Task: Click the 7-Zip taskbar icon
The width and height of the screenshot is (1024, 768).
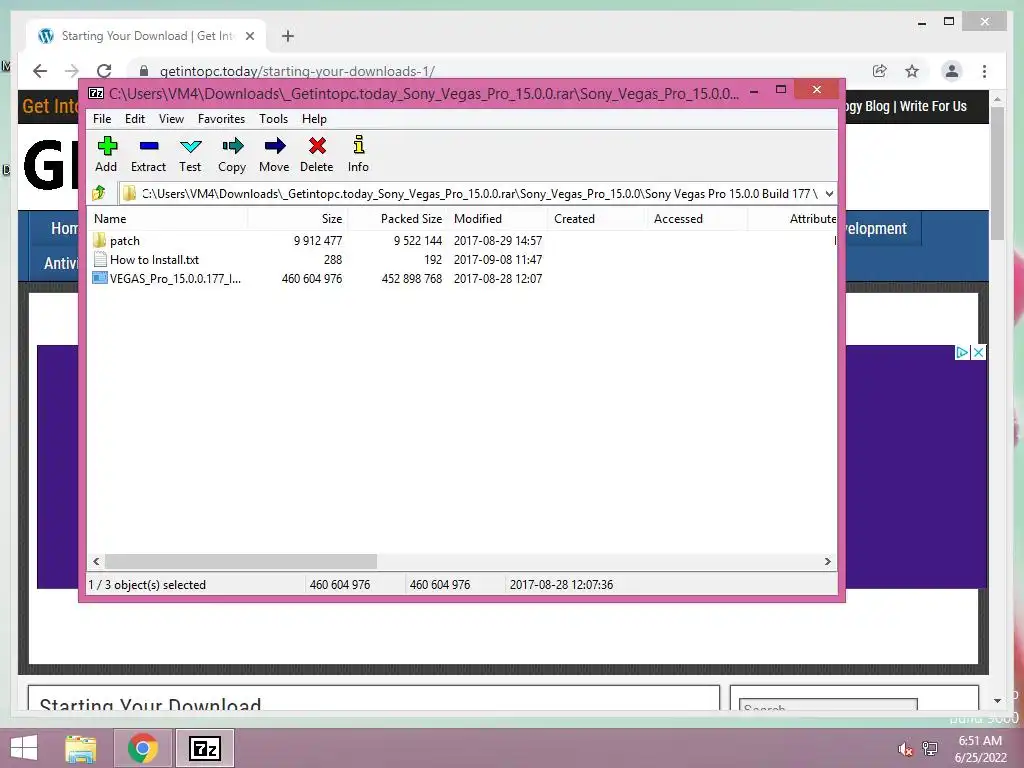Action: point(204,748)
